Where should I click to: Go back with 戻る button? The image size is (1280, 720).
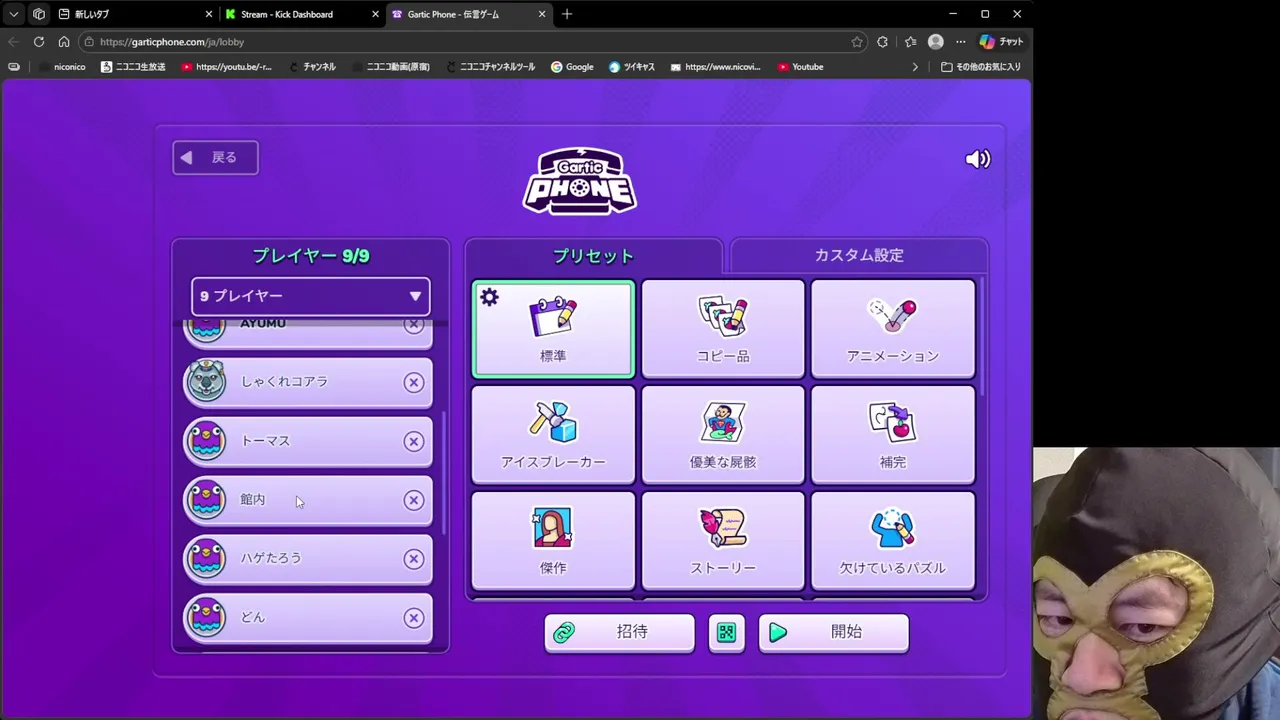[x=215, y=157]
